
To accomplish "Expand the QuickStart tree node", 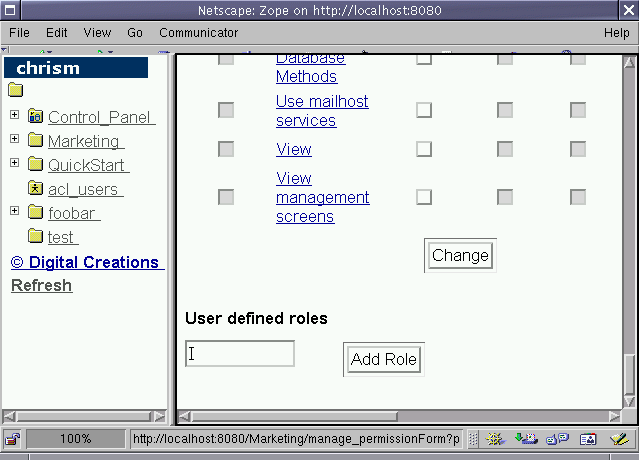I will (15, 163).
